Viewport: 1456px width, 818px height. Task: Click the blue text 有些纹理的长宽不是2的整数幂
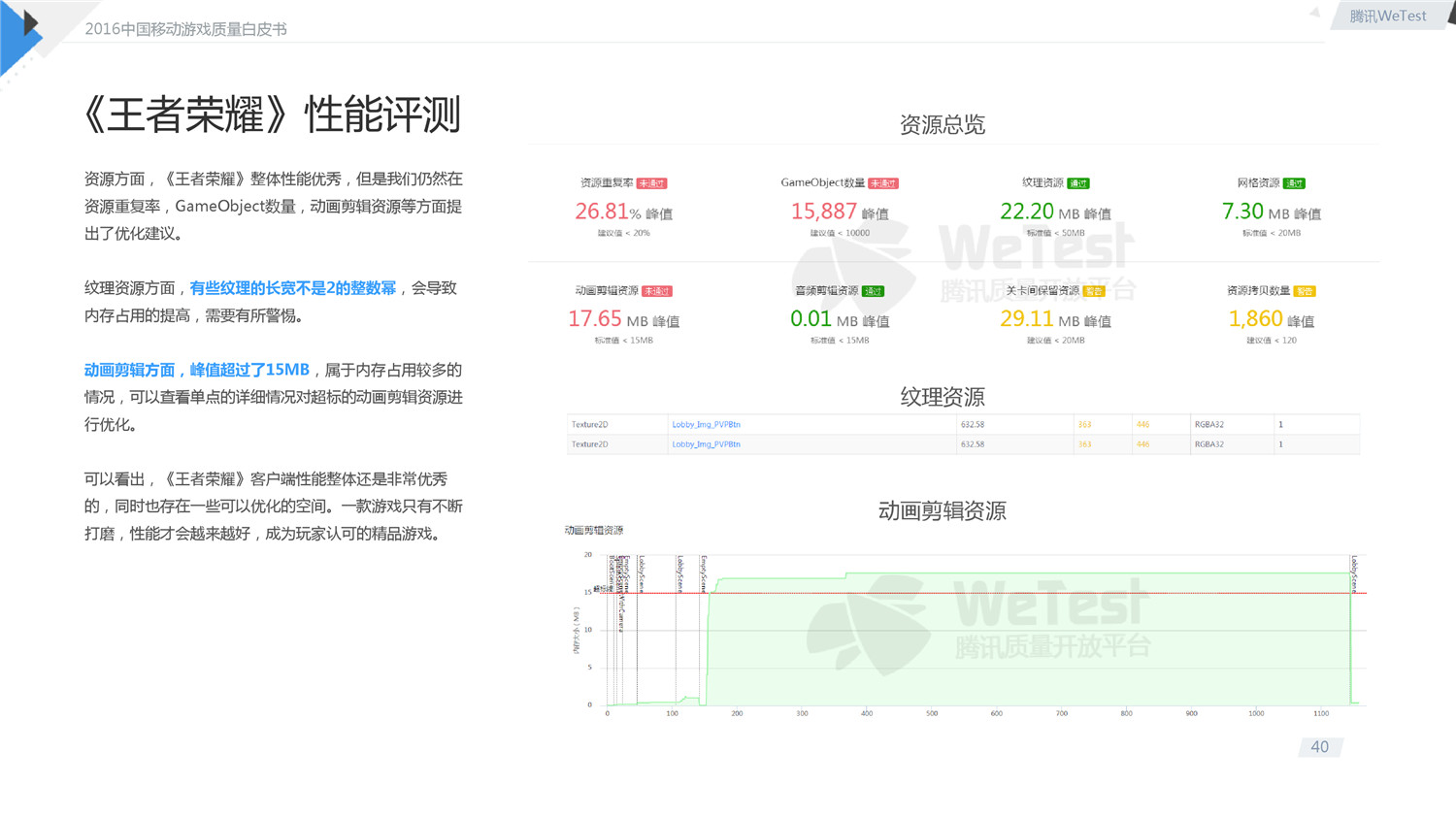point(292,288)
